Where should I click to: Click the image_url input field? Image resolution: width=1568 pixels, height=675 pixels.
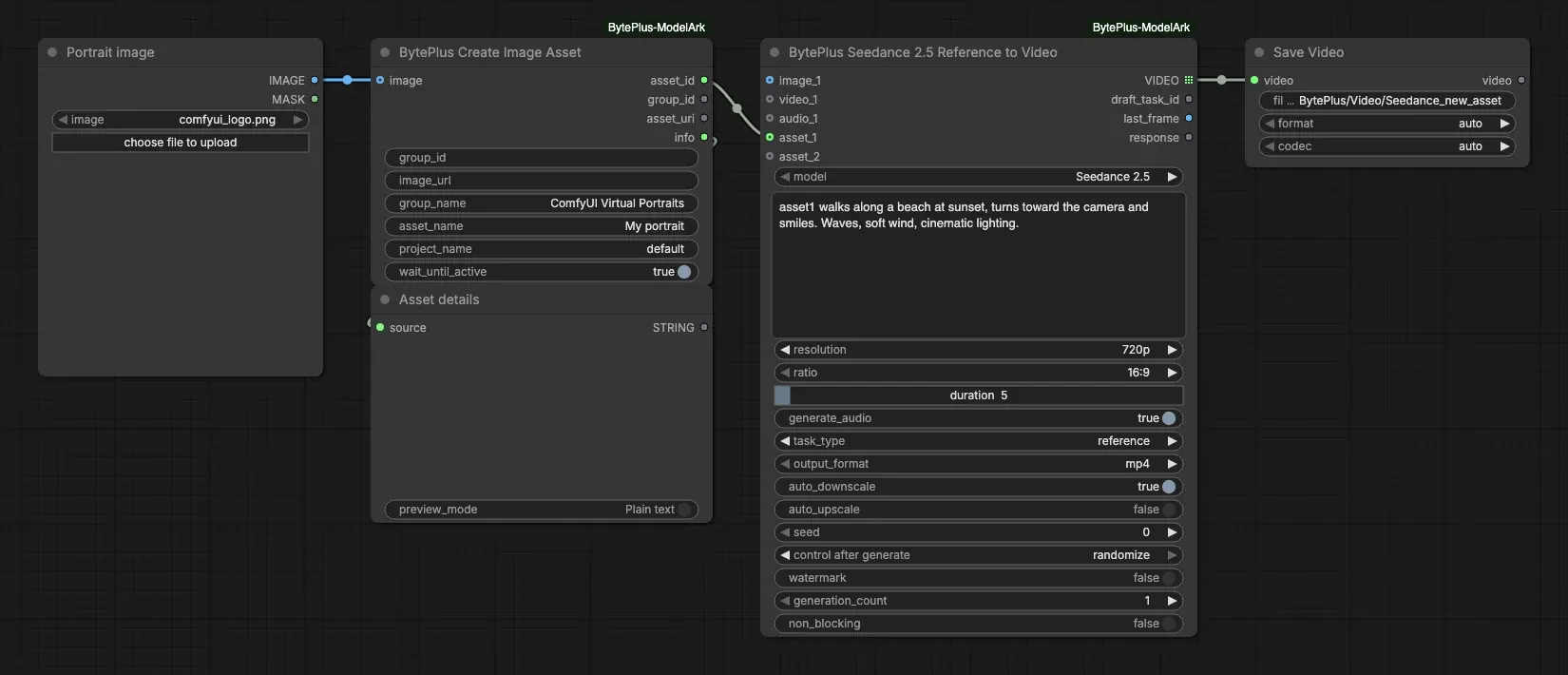pos(542,181)
